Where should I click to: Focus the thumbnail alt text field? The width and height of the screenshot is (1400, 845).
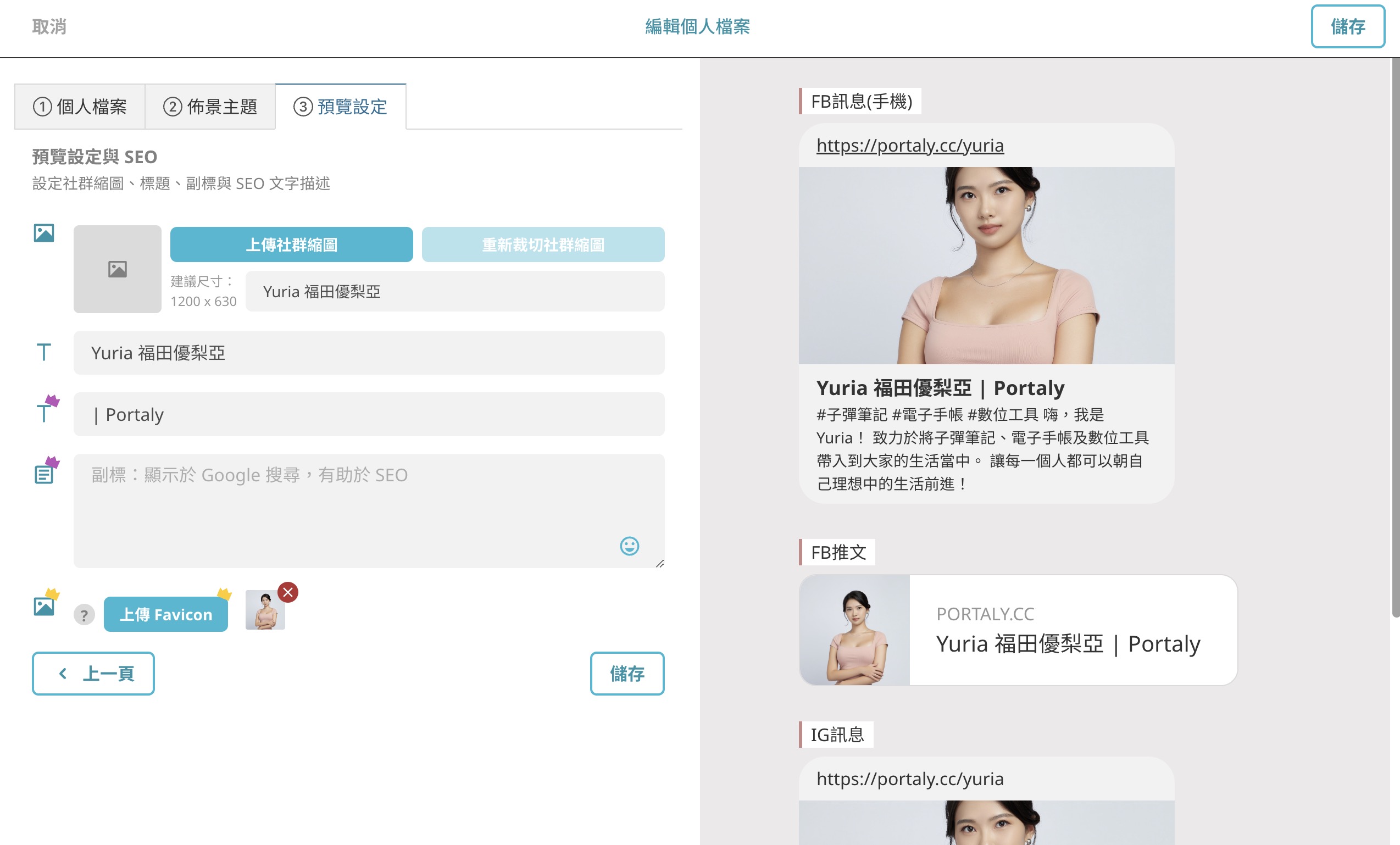click(x=455, y=292)
